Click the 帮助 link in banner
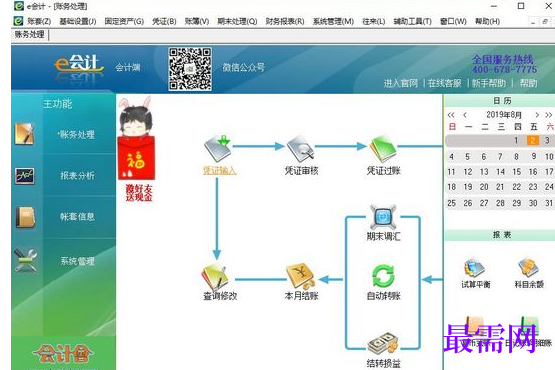 click(528, 83)
